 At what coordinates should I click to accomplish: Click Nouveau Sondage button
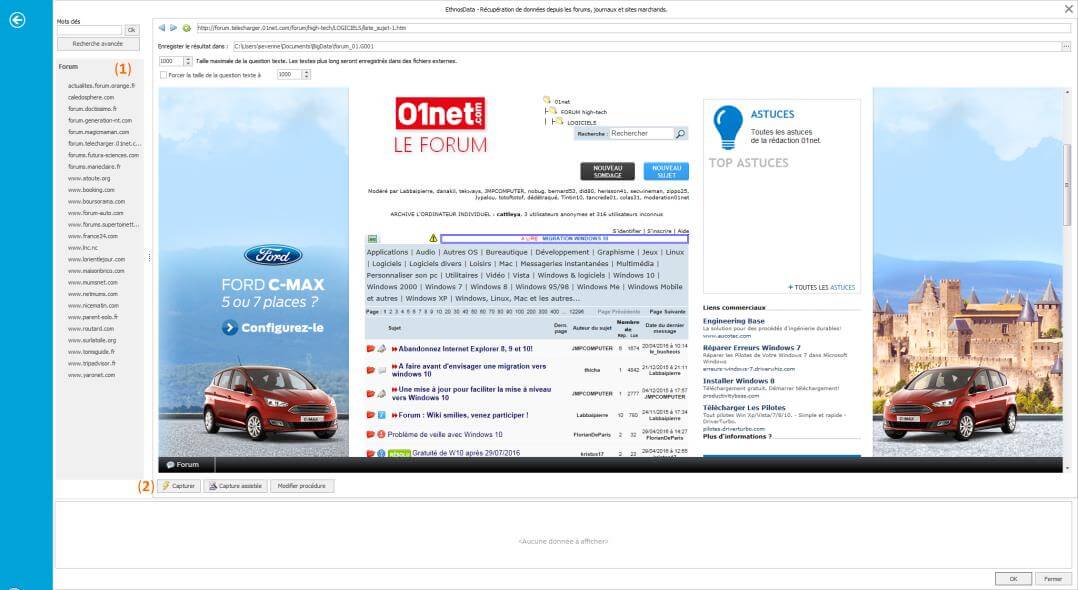point(608,171)
